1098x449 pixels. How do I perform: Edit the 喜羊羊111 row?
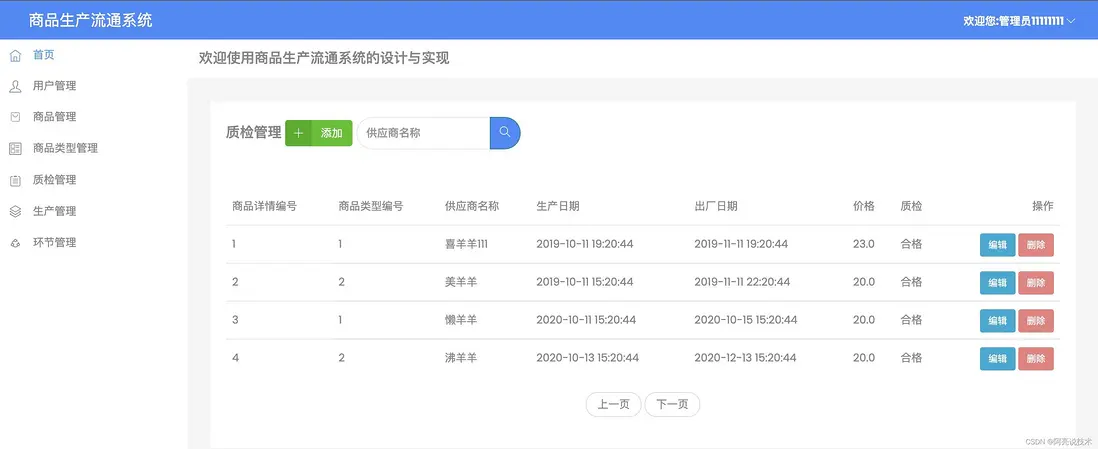click(x=997, y=244)
